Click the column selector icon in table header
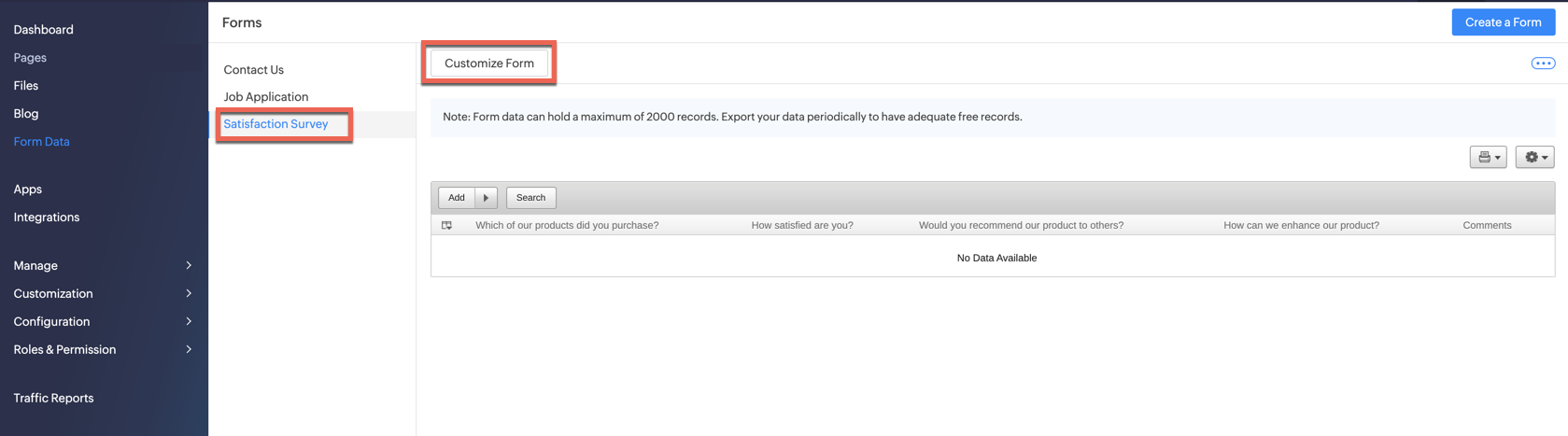 (x=447, y=225)
